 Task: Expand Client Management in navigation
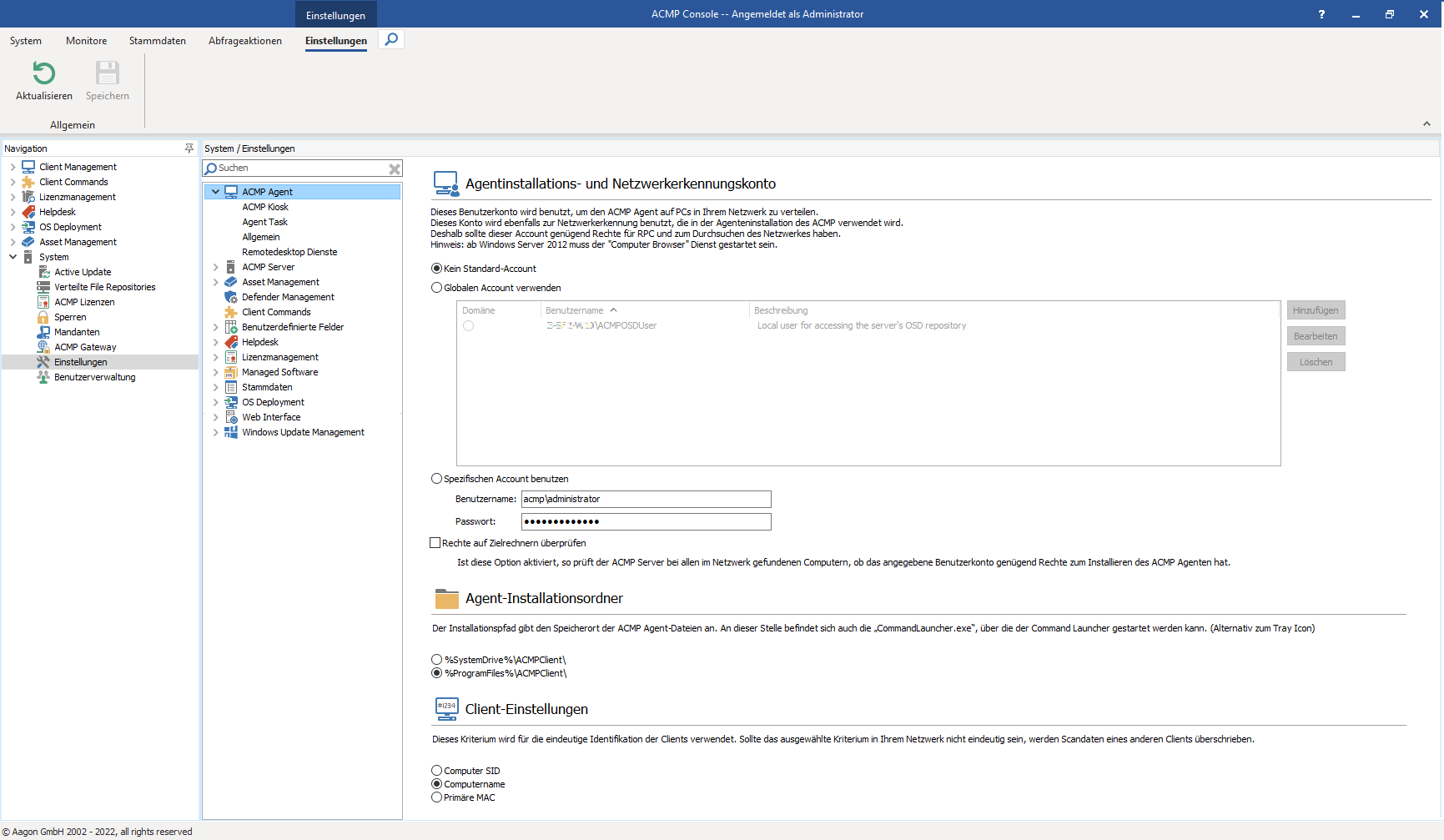pos(13,167)
